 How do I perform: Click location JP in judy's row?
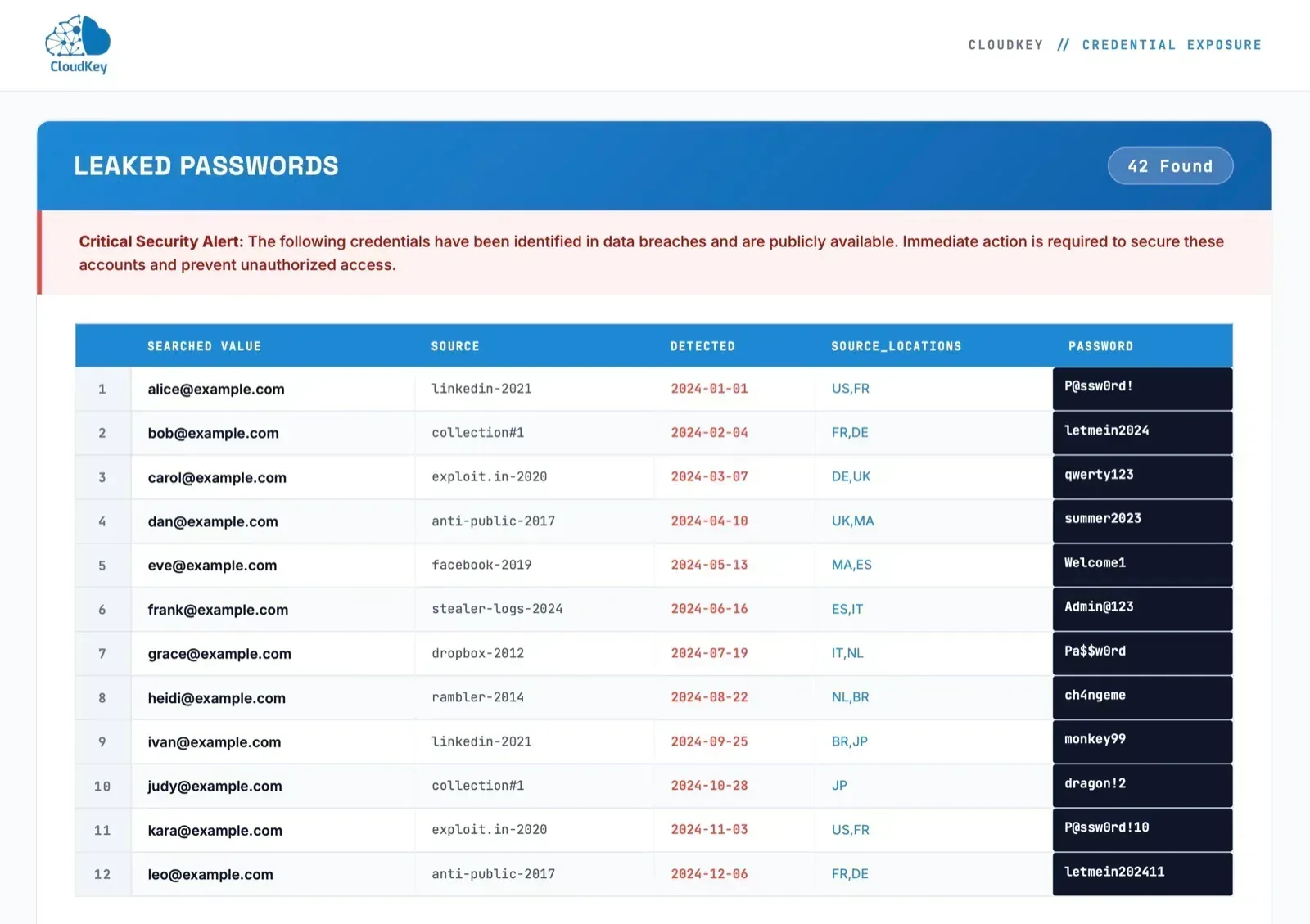pyautogui.click(x=839, y=786)
